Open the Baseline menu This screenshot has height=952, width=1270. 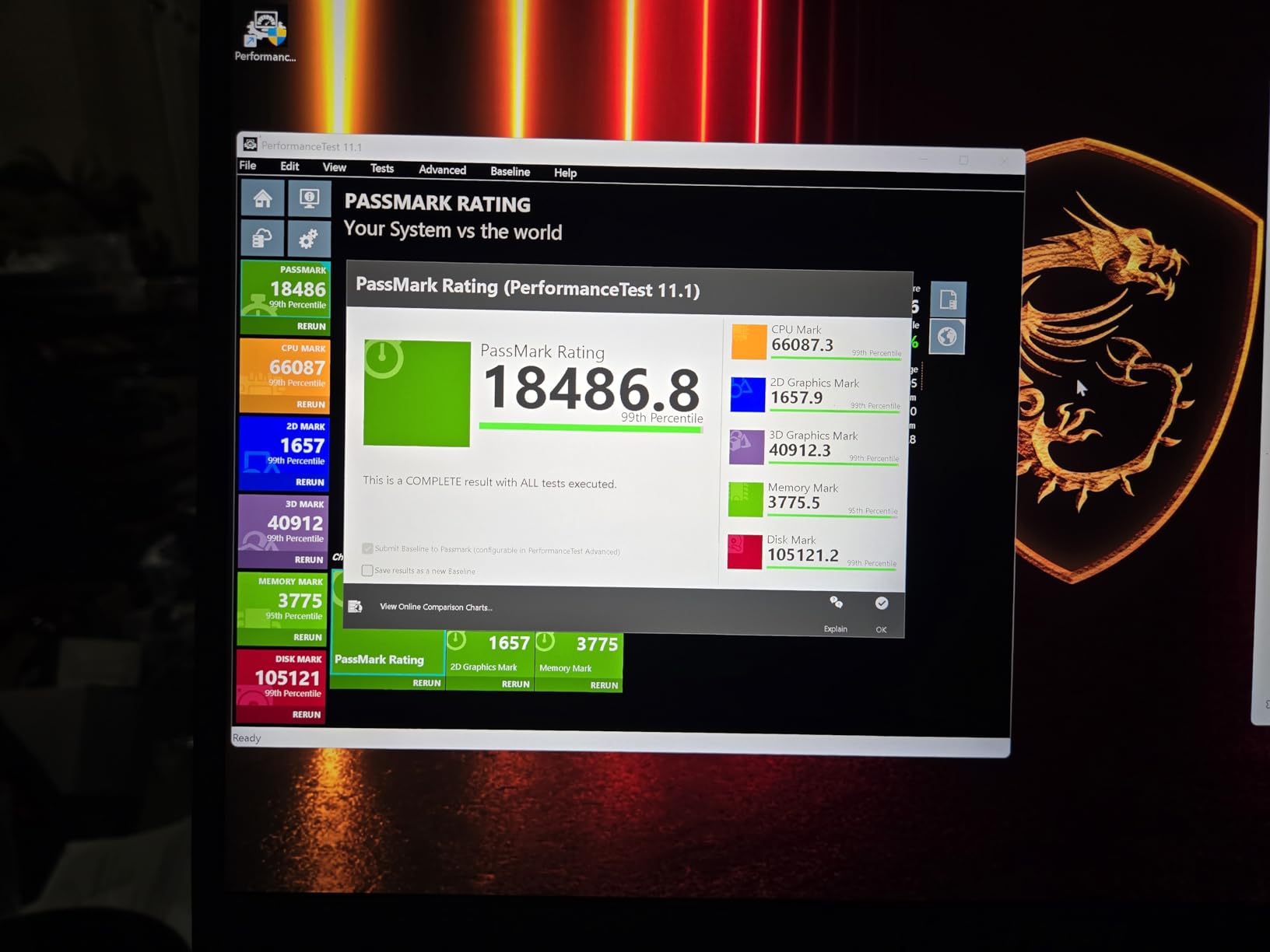click(510, 172)
